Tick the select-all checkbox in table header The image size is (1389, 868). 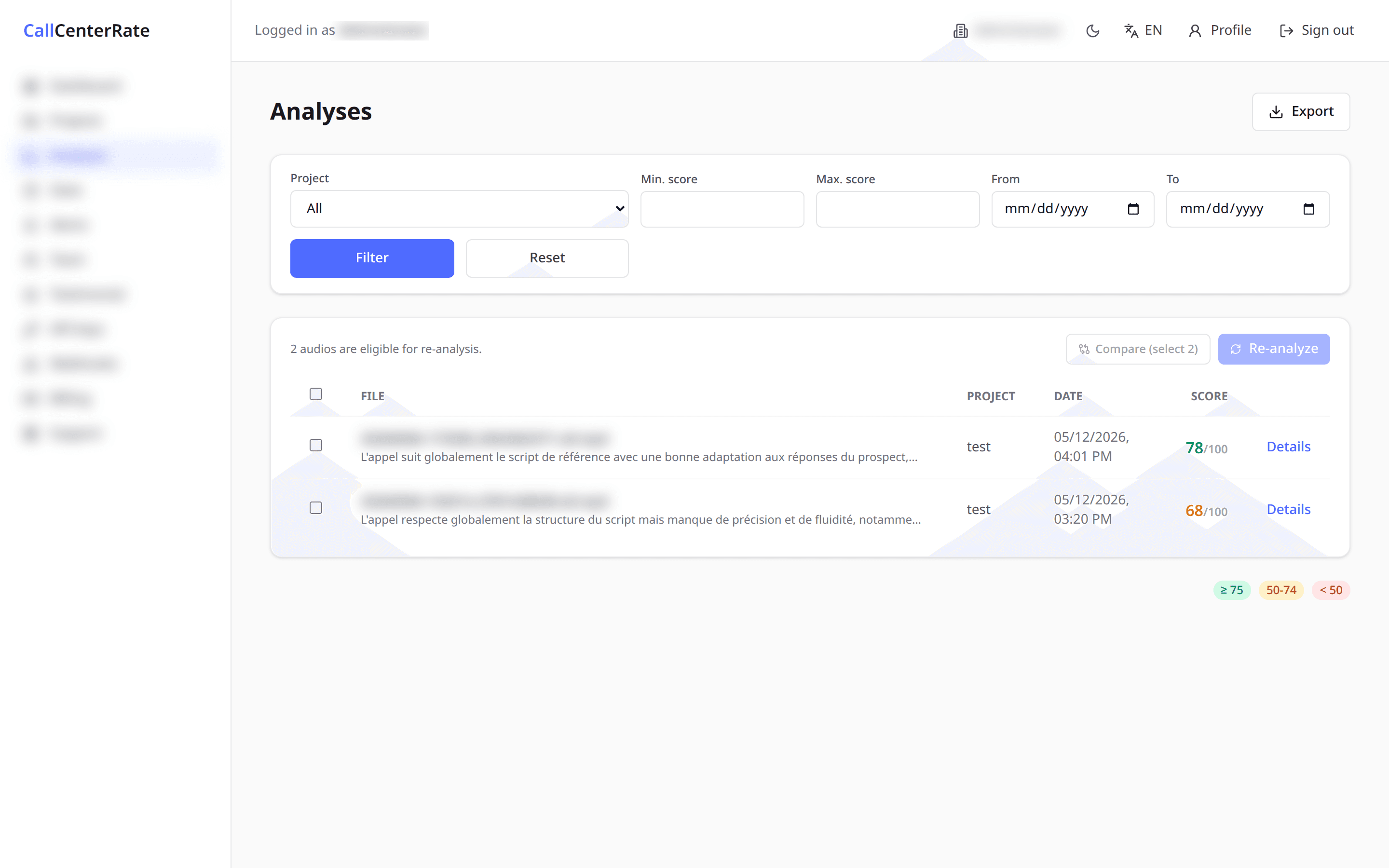click(x=316, y=394)
